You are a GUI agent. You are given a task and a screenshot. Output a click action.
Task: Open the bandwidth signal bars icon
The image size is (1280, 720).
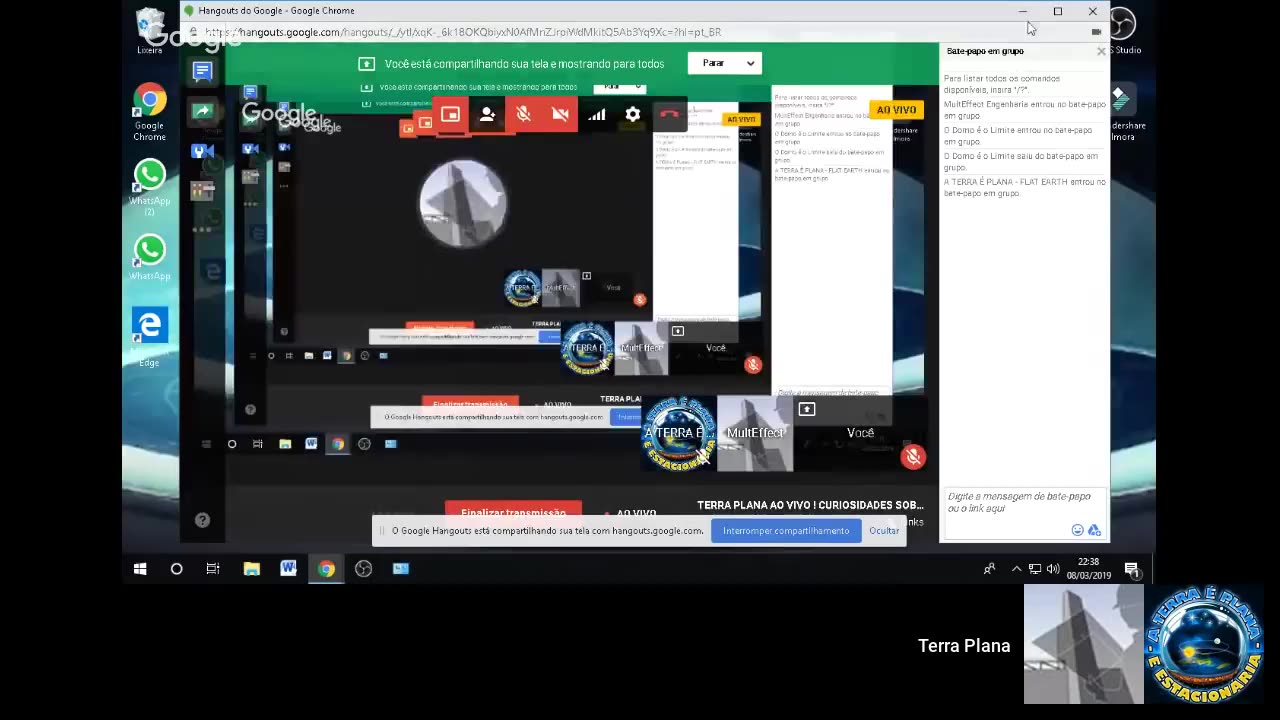597,115
